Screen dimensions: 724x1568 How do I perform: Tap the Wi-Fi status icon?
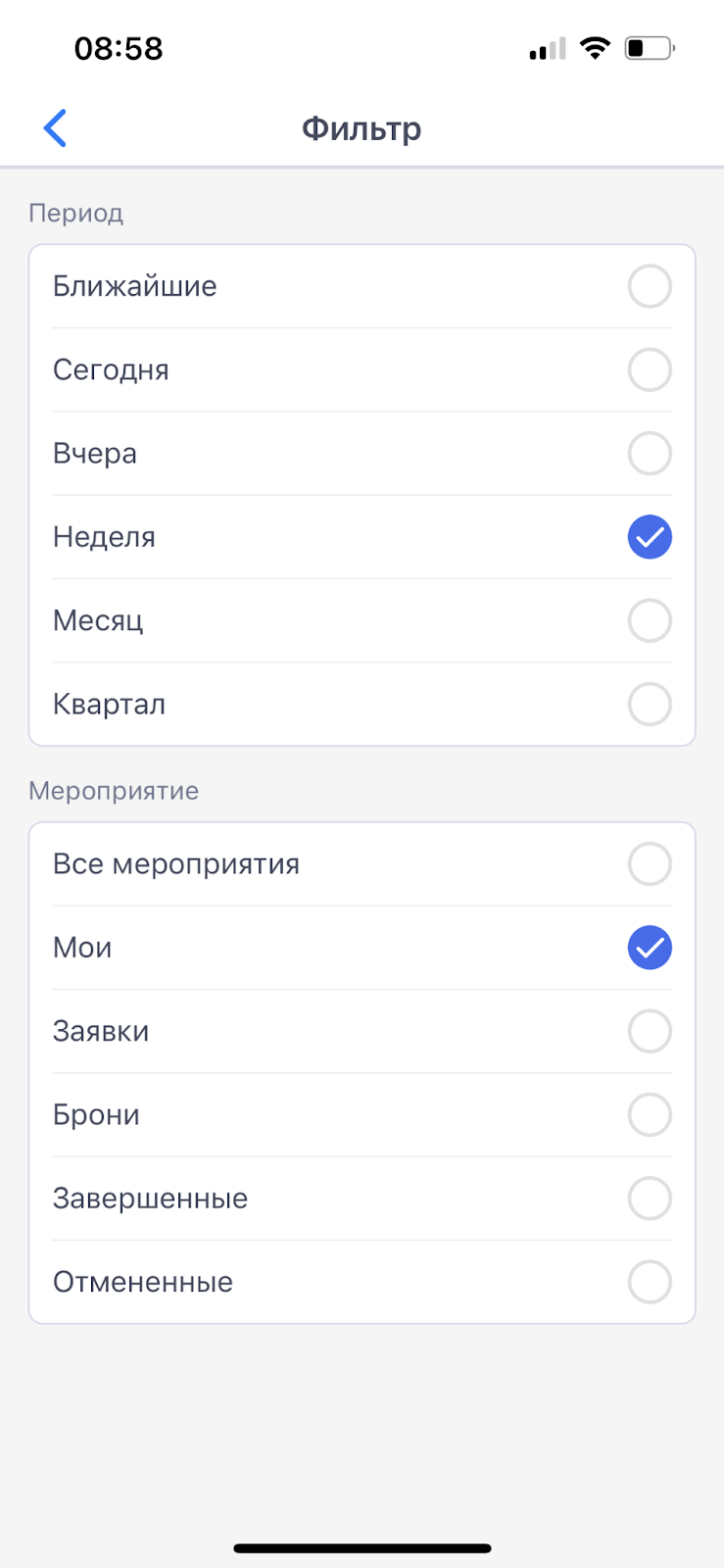click(x=595, y=48)
